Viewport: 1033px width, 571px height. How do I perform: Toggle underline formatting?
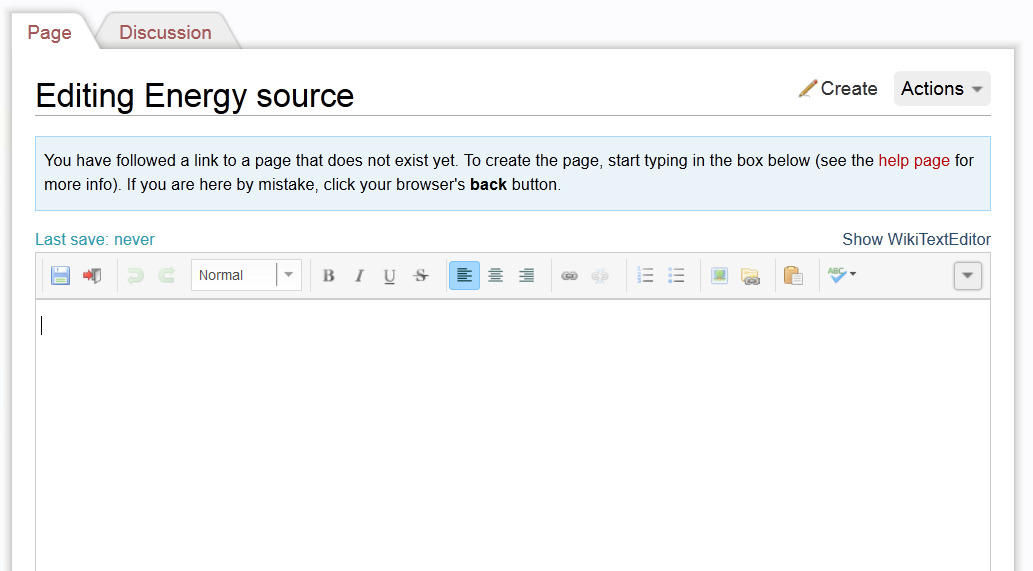click(x=390, y=276)
